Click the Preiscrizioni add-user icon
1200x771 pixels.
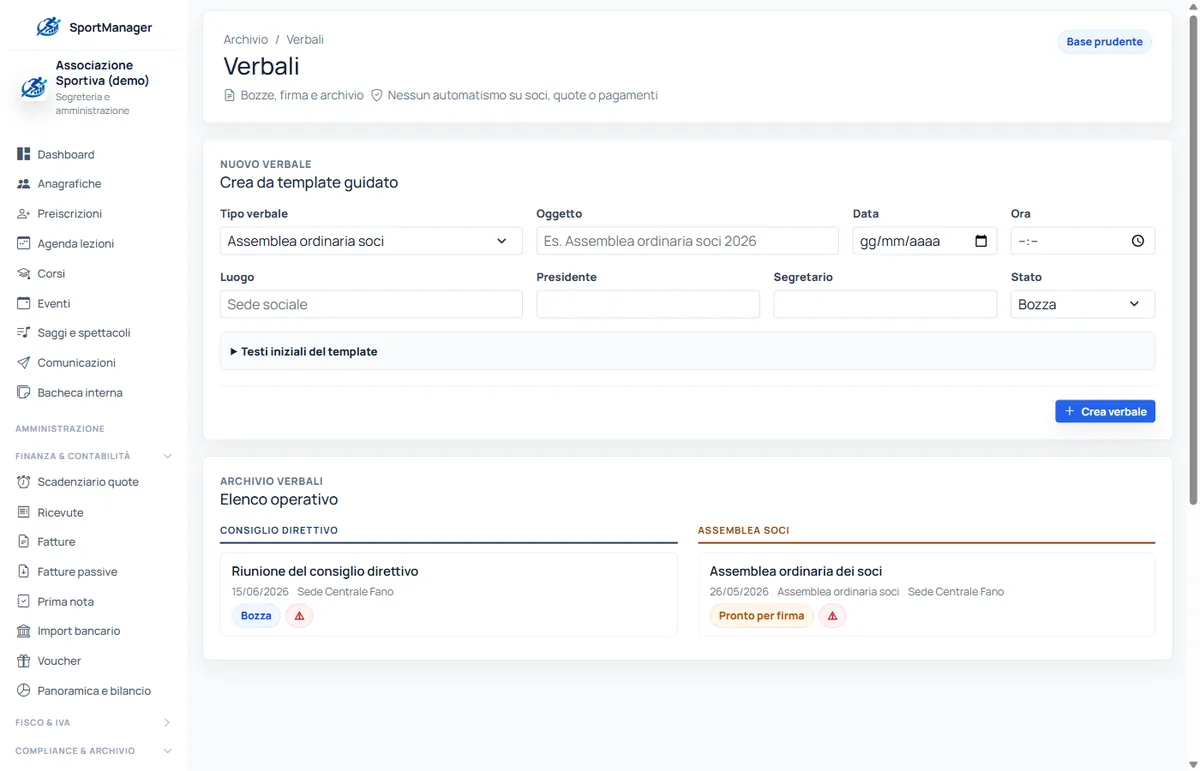click(x=24, y=214)
